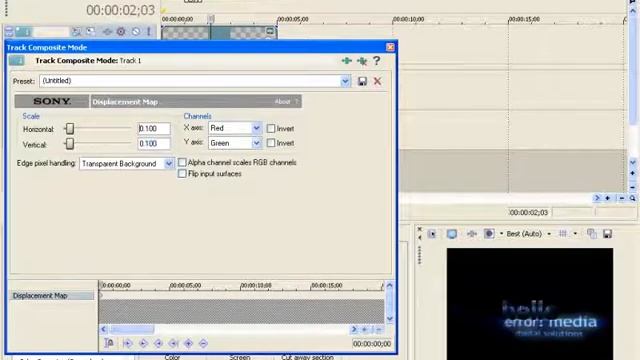Click the timeline cursor position field 00:00:02;03
The height and width of the screenshot is (360, 640).
[x=529, y=212]
